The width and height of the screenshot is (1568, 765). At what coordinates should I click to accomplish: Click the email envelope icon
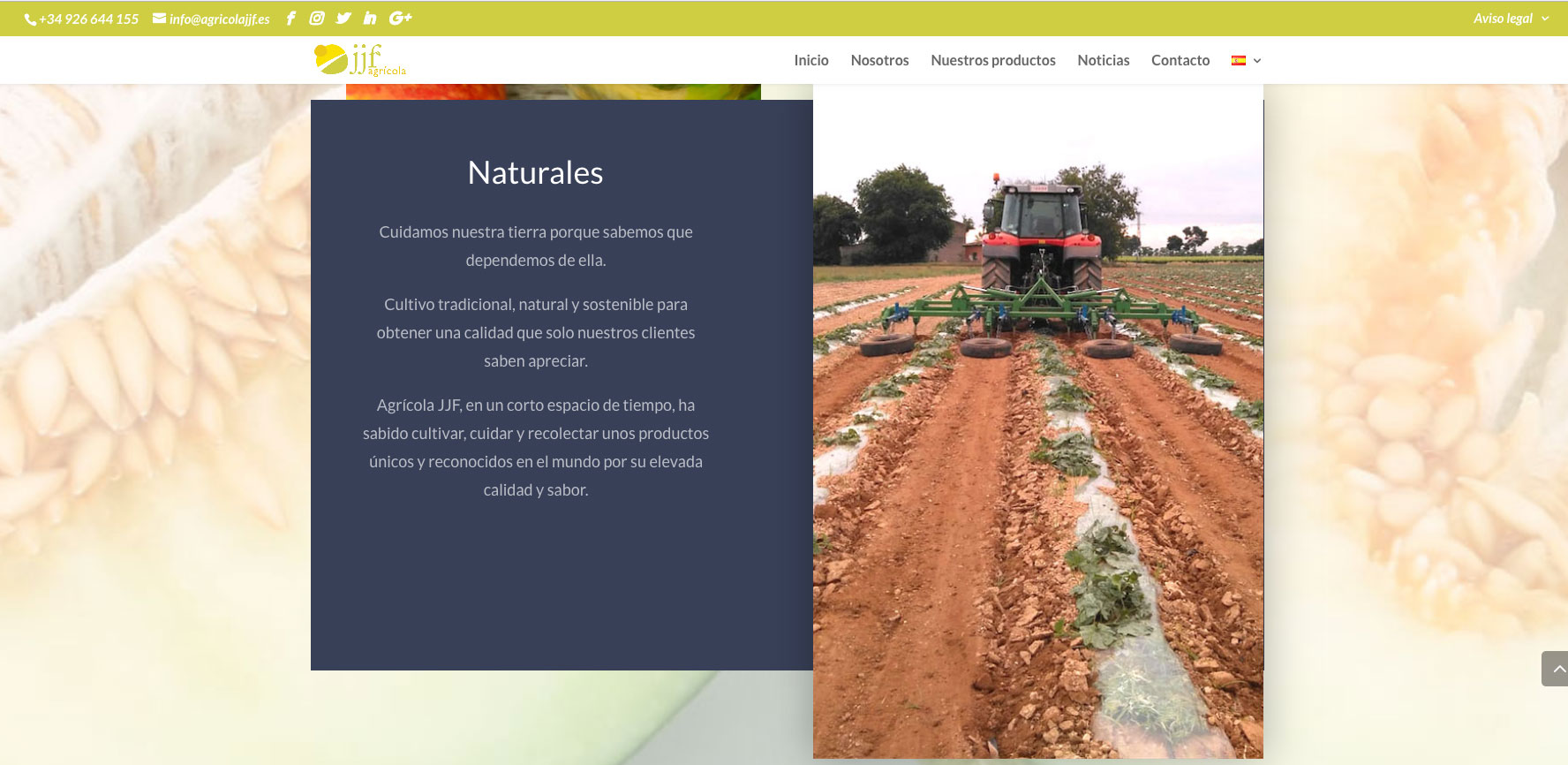[159, 19]
